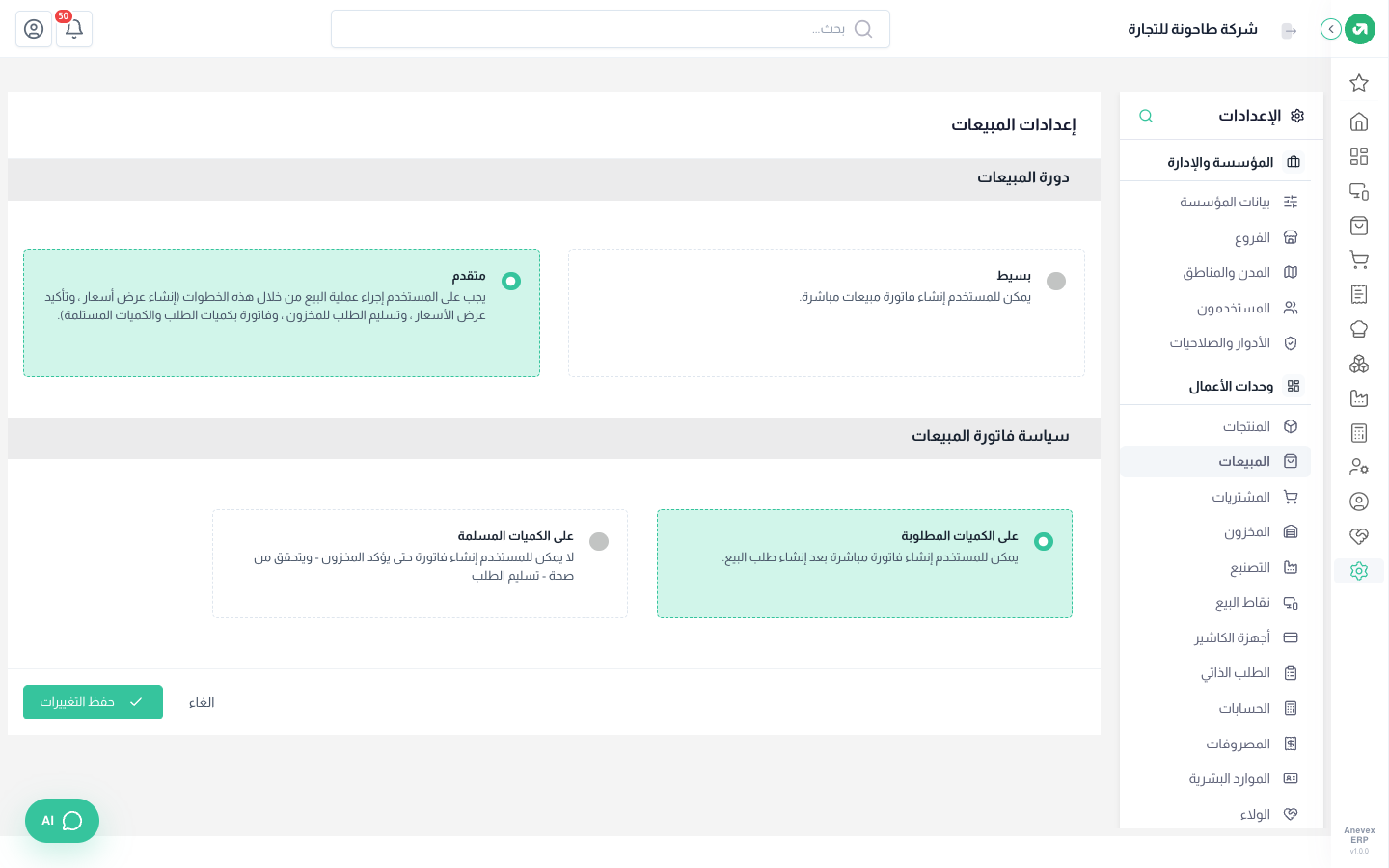Screen dimensions: 1389x868
Task: Open المدن والمناطق menu item
Action: [x=1215, y=272]
